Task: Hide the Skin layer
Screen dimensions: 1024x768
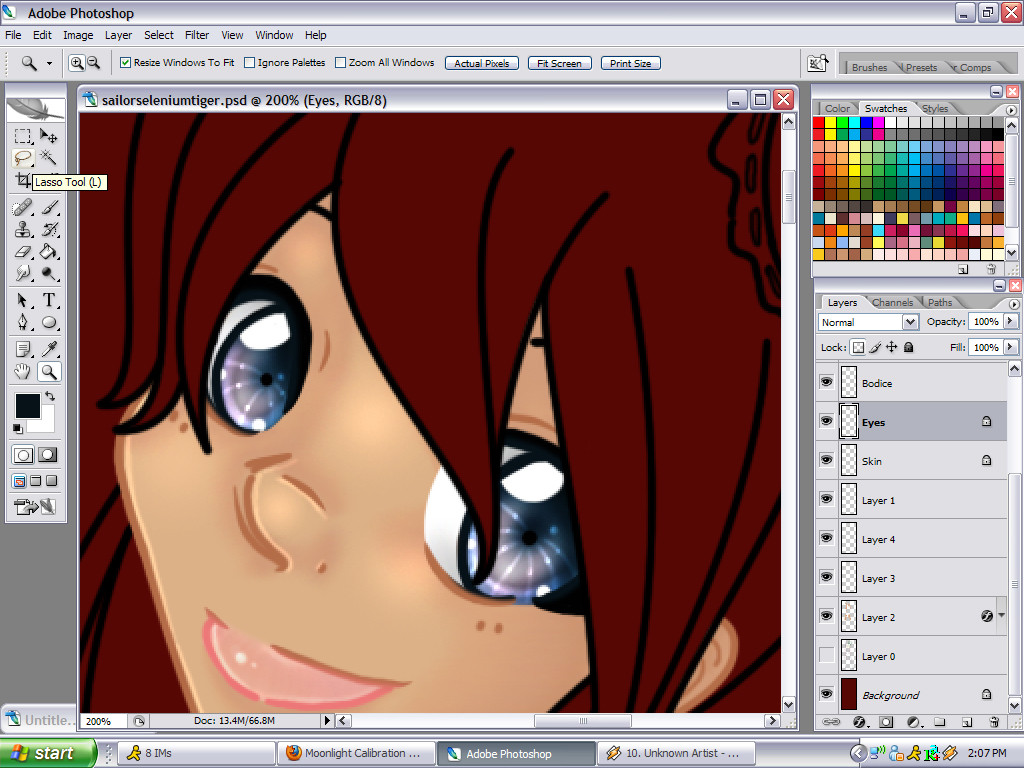Action: 827,460
